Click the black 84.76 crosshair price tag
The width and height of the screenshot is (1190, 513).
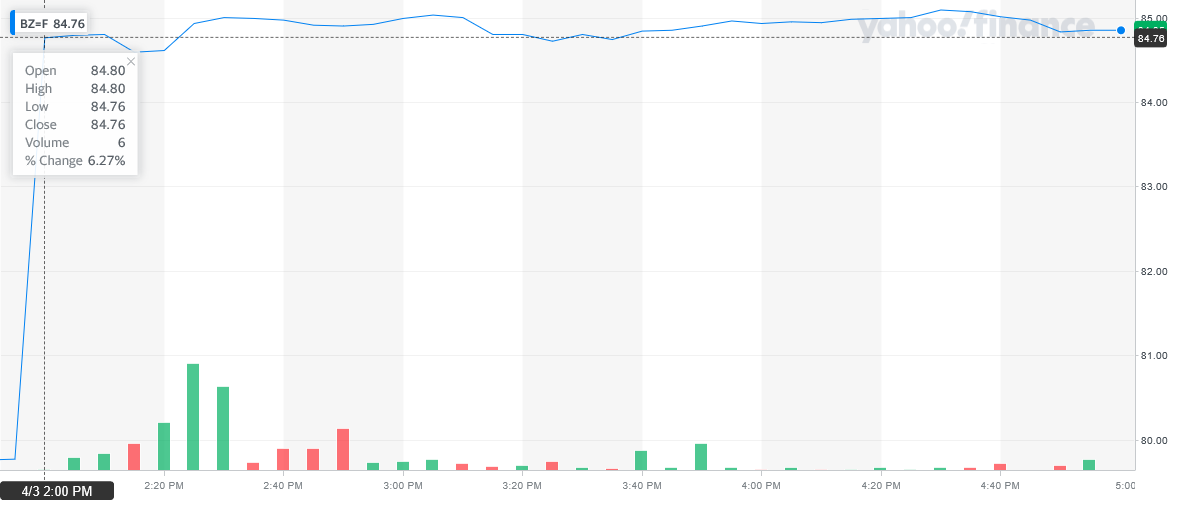coord(1150,39)
